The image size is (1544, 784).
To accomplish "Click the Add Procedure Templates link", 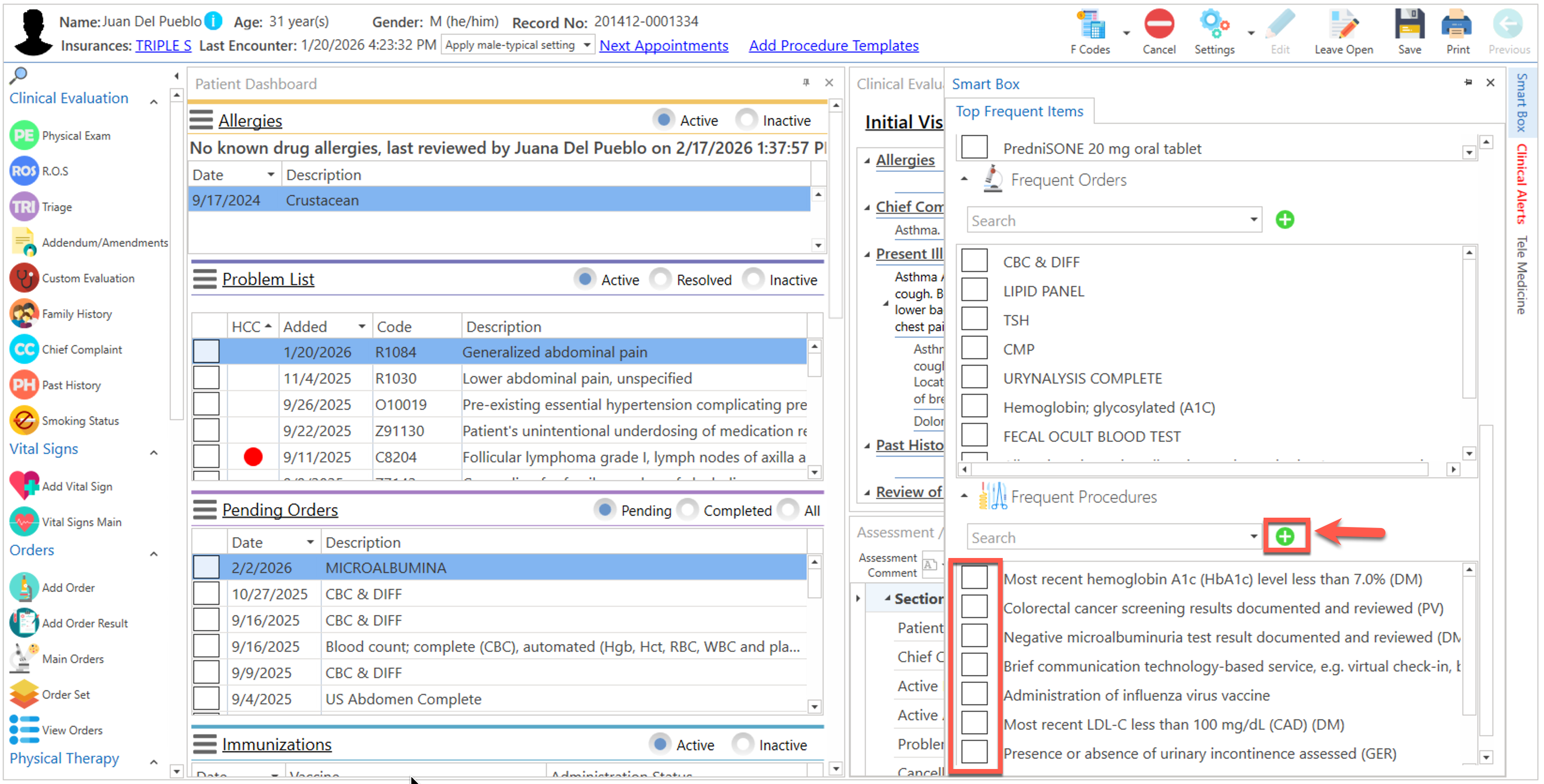I will 833,45.
